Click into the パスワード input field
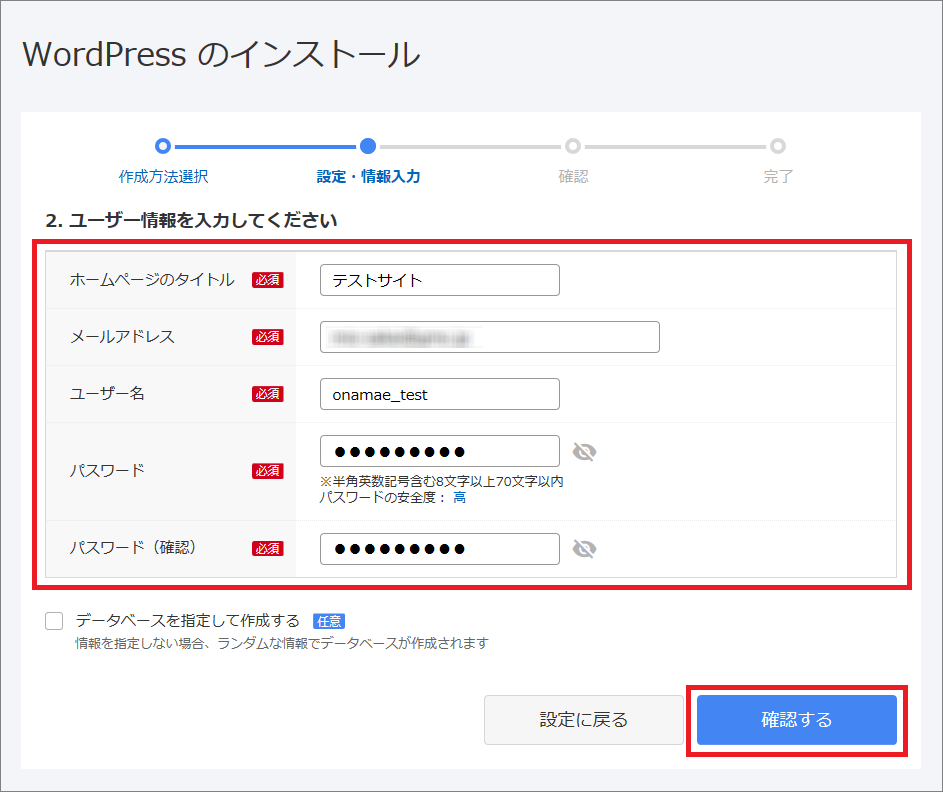The image size is (943, 792). point(440,451)
